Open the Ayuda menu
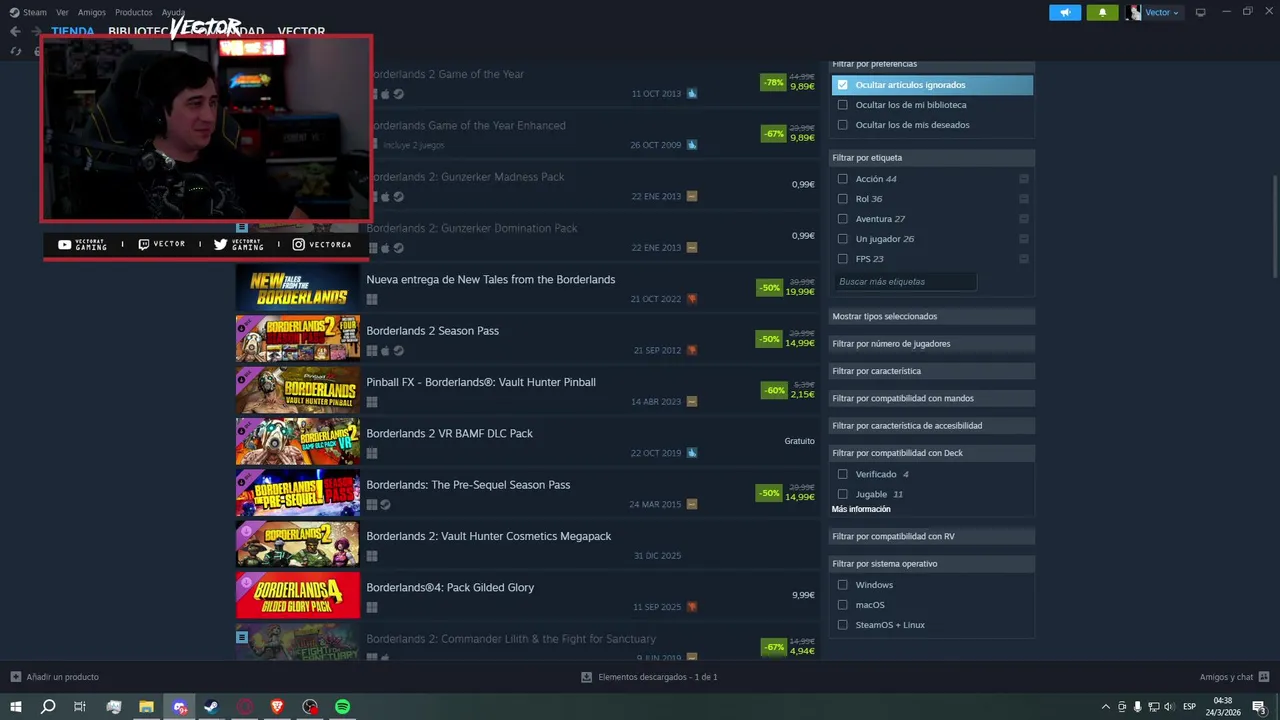This screenshot has width=1280, height=720. (x=174, y=12)
